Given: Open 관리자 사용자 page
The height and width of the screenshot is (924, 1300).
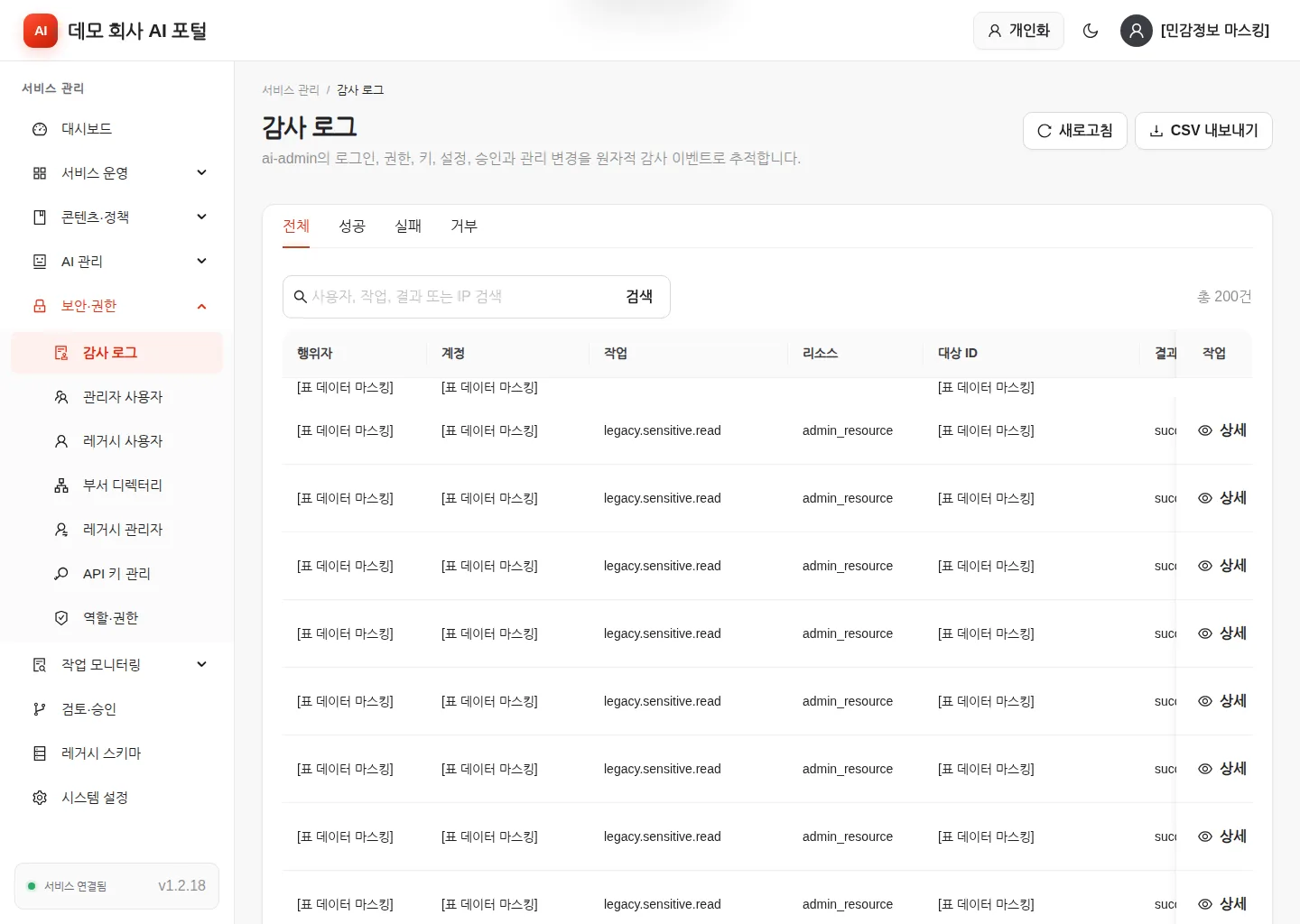Looking at the screenshot, I should pyautogui.click(x=117, y=397).
